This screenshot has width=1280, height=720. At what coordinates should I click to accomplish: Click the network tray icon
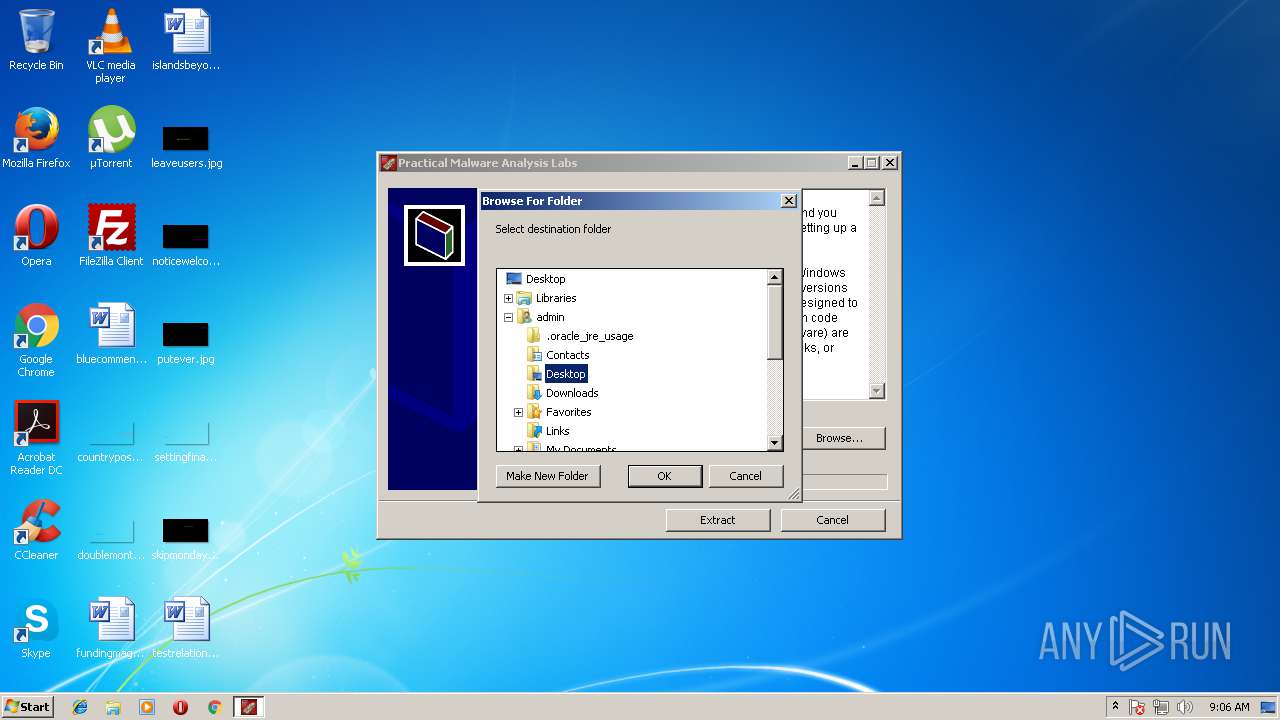(1162, 707)
